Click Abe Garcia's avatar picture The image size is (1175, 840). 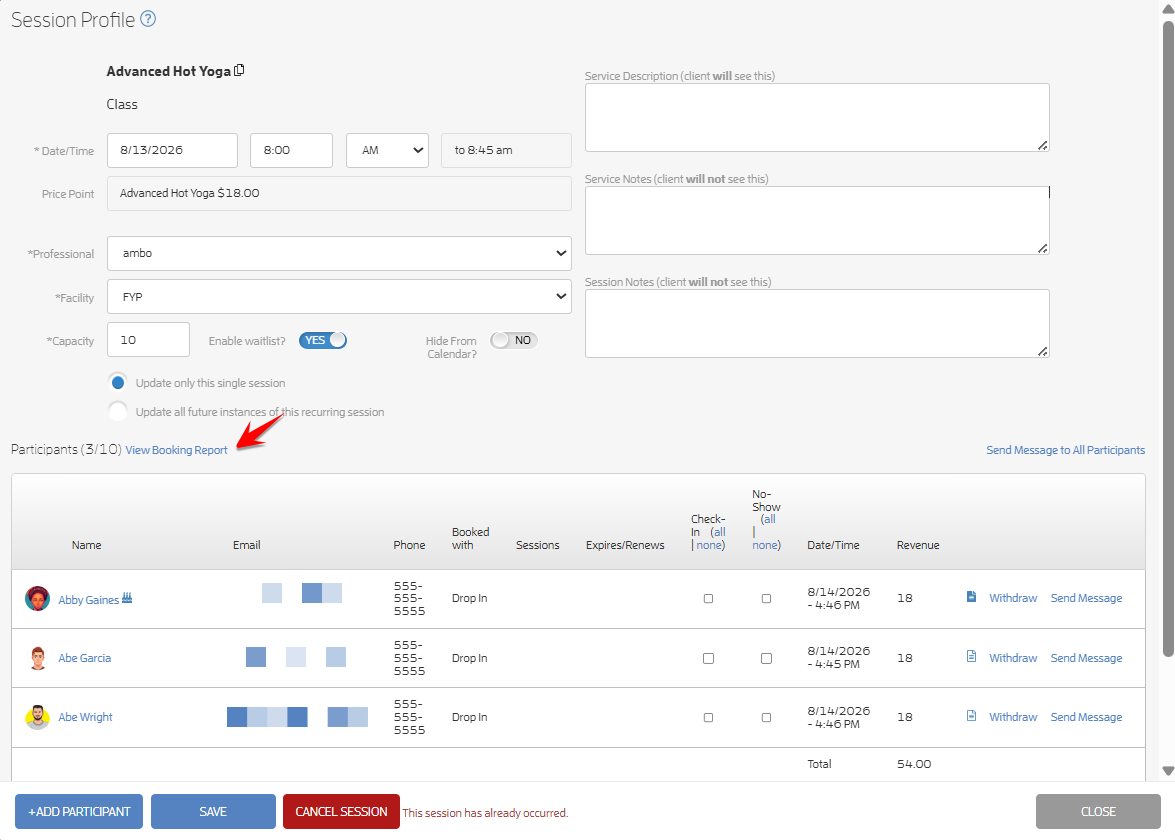click(x=37, y=658)
